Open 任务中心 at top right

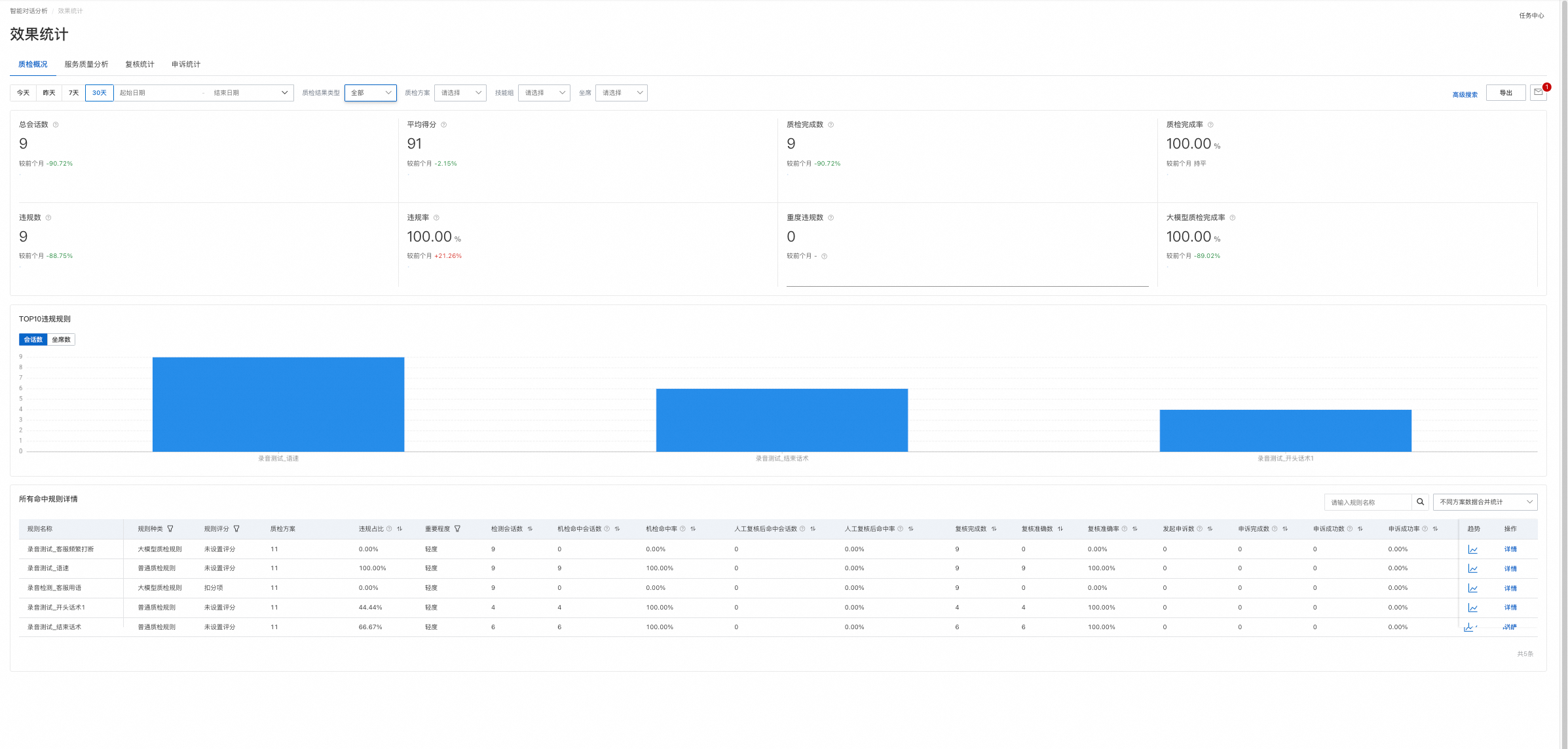coord(1531,16)
